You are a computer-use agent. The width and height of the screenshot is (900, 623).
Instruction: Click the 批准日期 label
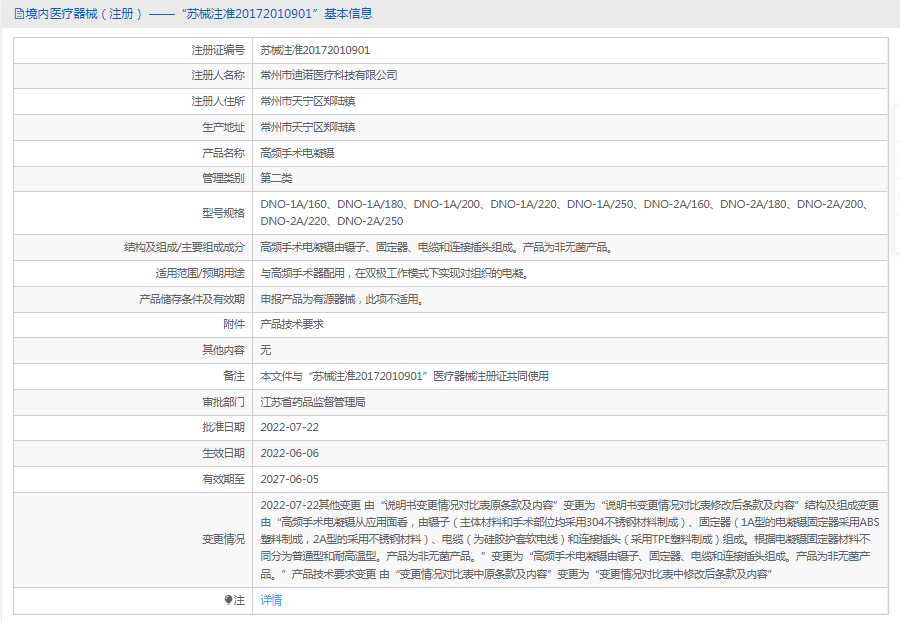[223, 427]
